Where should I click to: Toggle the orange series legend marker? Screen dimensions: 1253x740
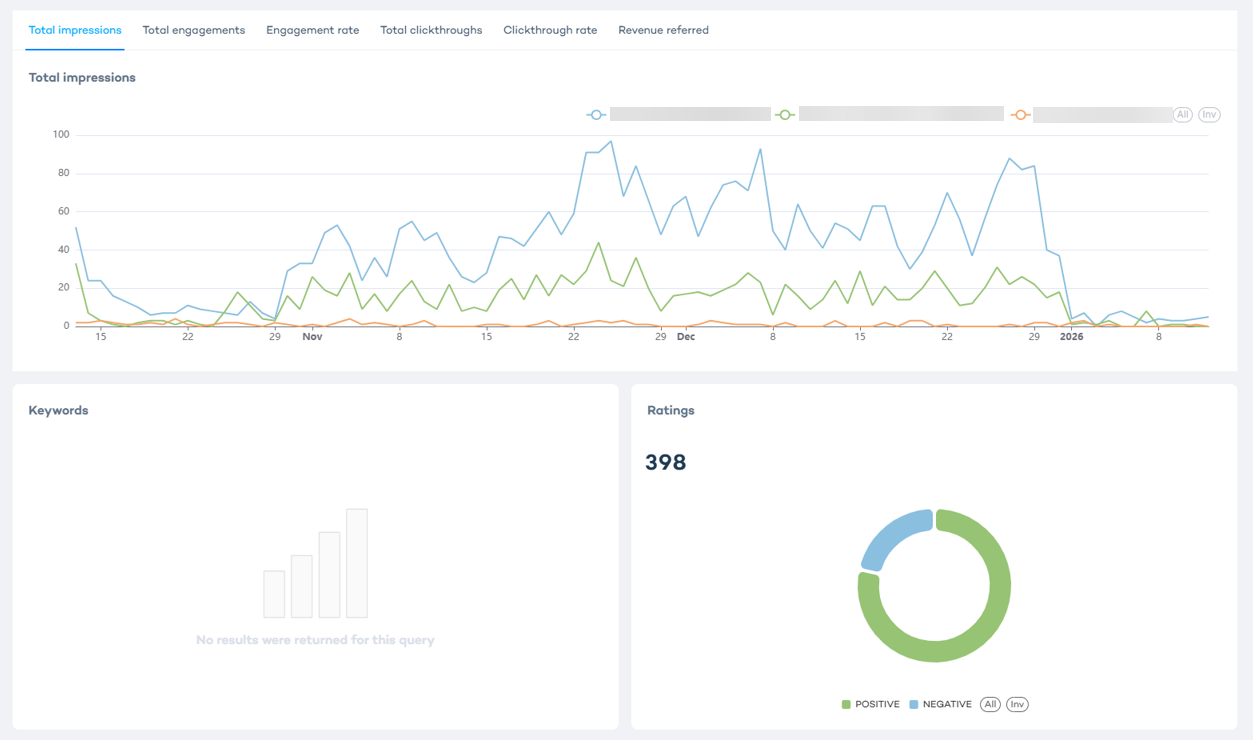click(1019, 115)
